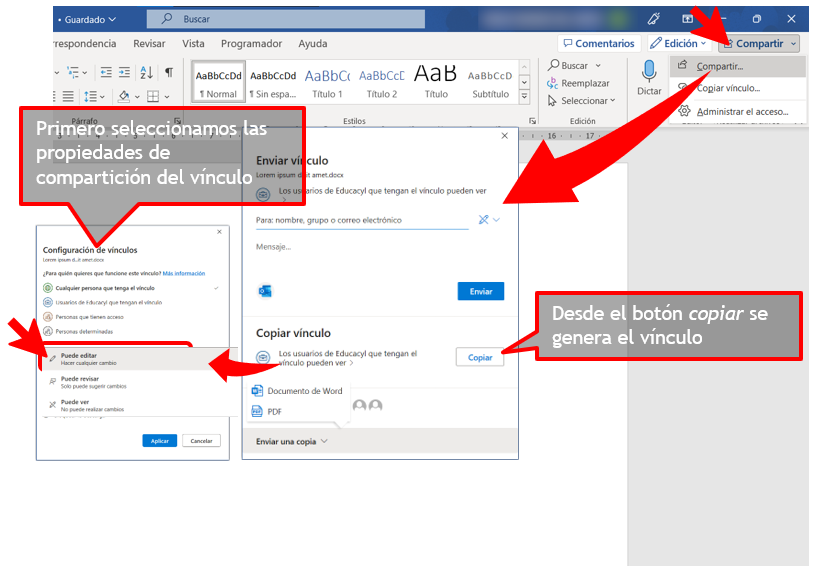Choose 'Administrar el acceso...' menu entry

pyautogui.click(x=738, y=111)
